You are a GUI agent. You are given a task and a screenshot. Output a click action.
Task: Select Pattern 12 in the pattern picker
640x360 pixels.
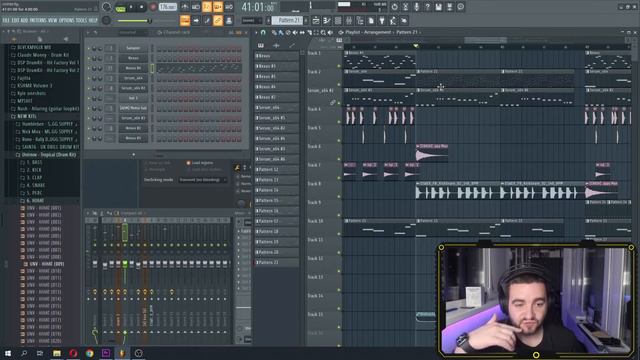click(276, 169)
